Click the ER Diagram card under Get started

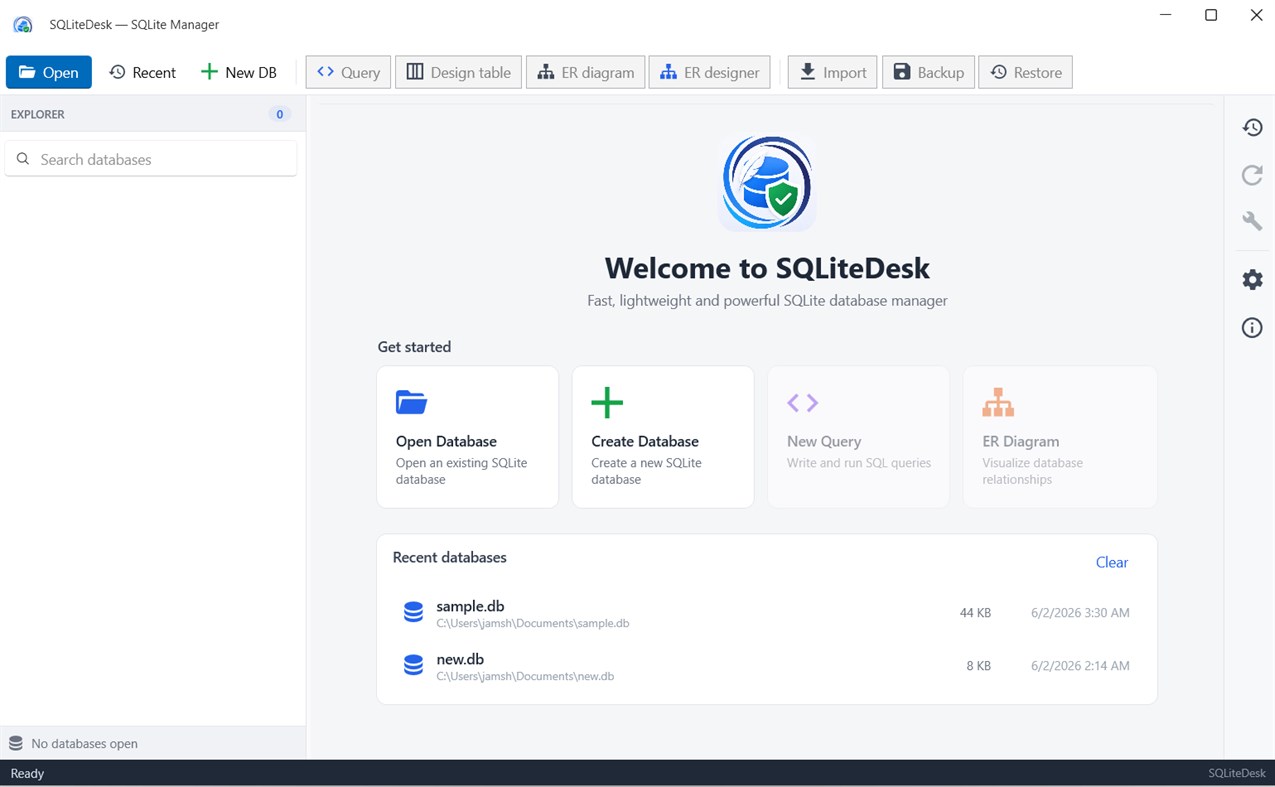1060,437
